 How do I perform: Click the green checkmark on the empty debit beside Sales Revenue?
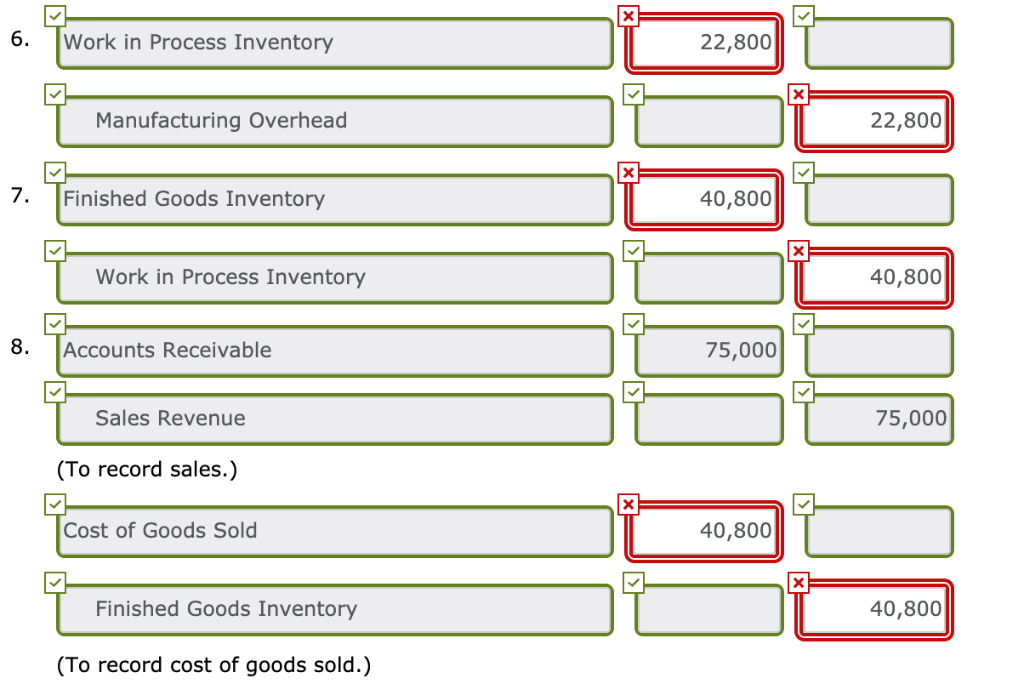pos(633,392)
